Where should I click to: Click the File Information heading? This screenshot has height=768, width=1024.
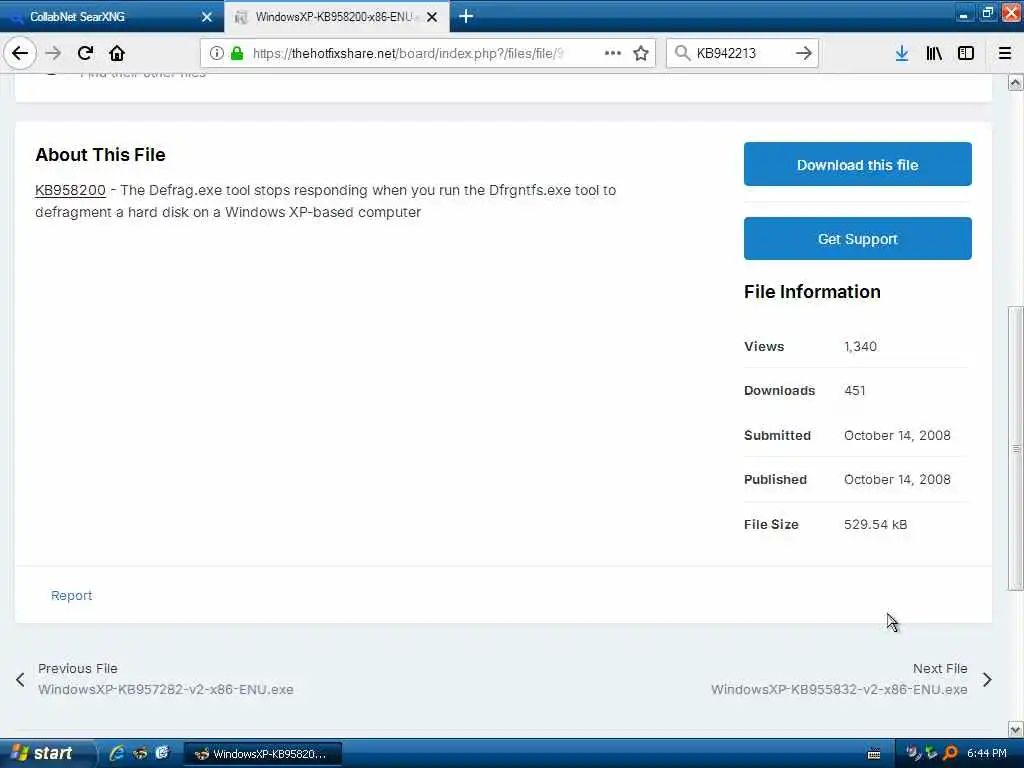[812, 292]
